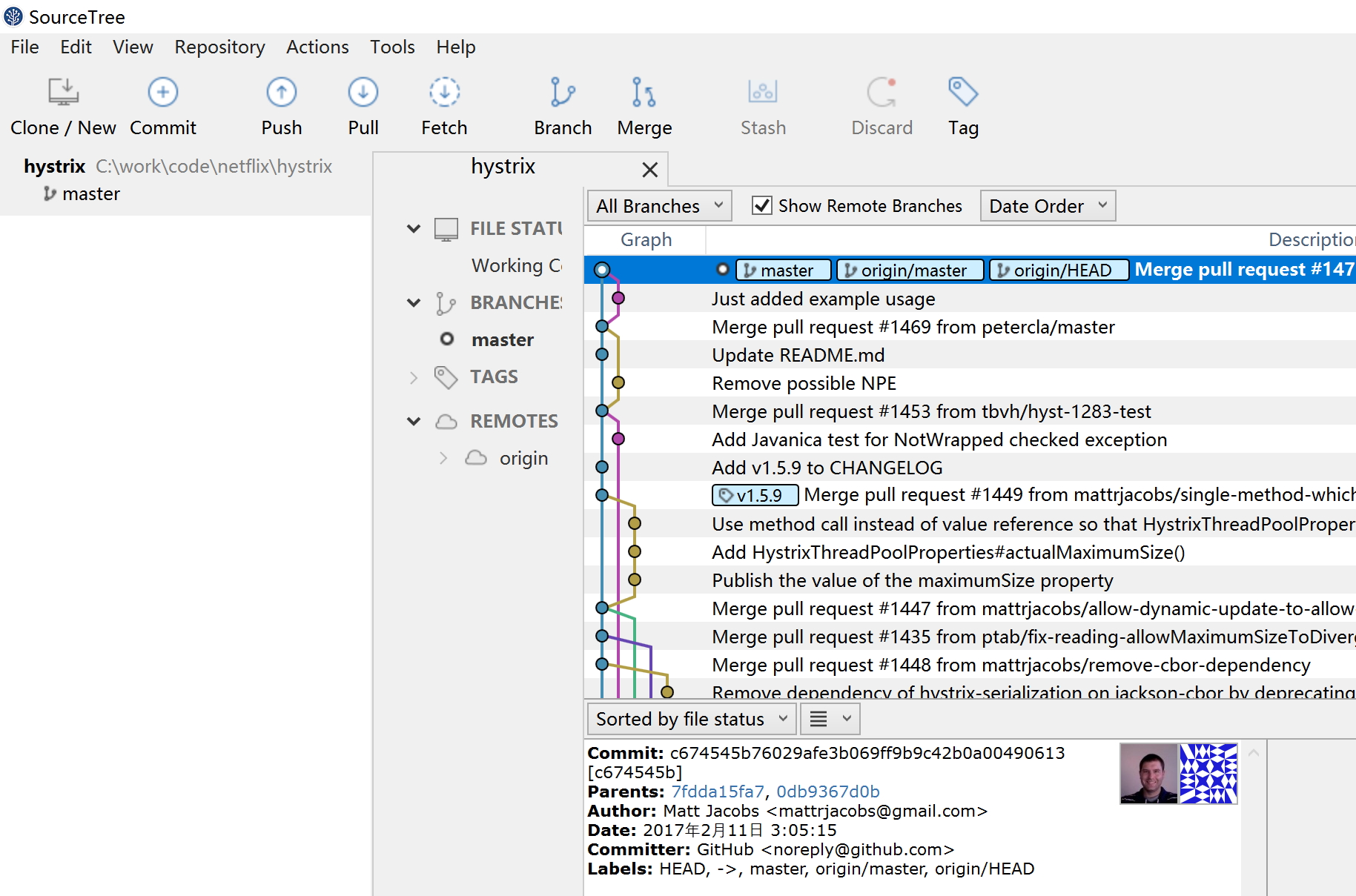The width and height of the screenshot is (1356, 896).
Task: Click the Pull toolbar icon
Action: 363,93
